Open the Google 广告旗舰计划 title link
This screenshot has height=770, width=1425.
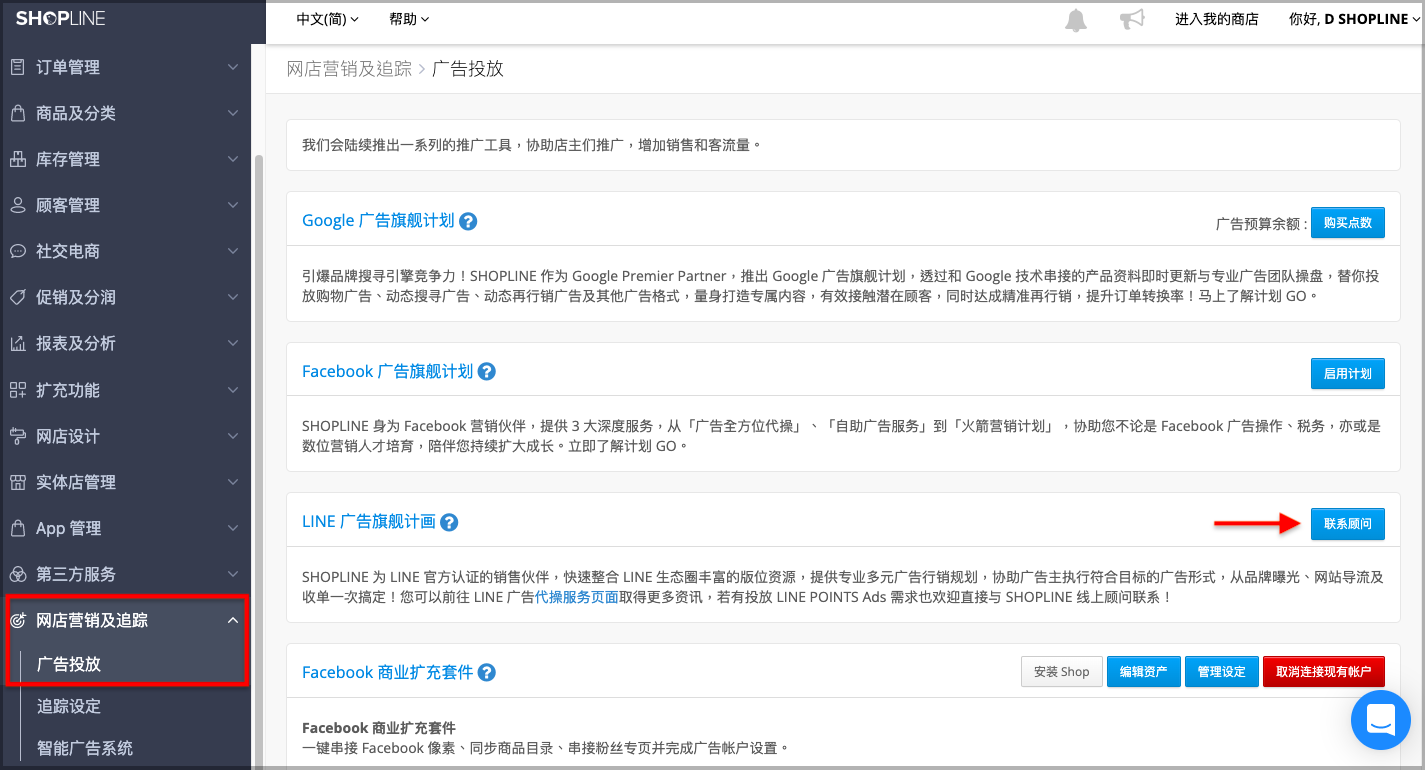pyautogui.click(x=378, y=221)
